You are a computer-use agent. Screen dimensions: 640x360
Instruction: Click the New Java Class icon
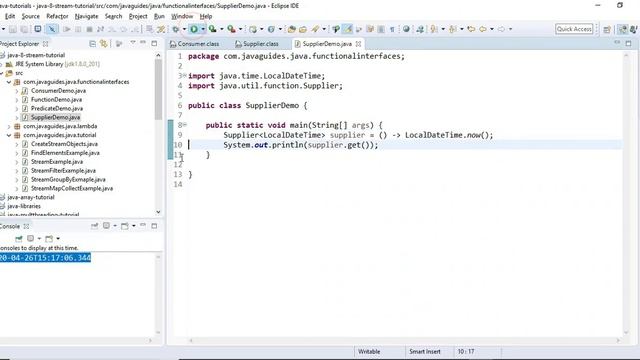[x=271, y=29]
